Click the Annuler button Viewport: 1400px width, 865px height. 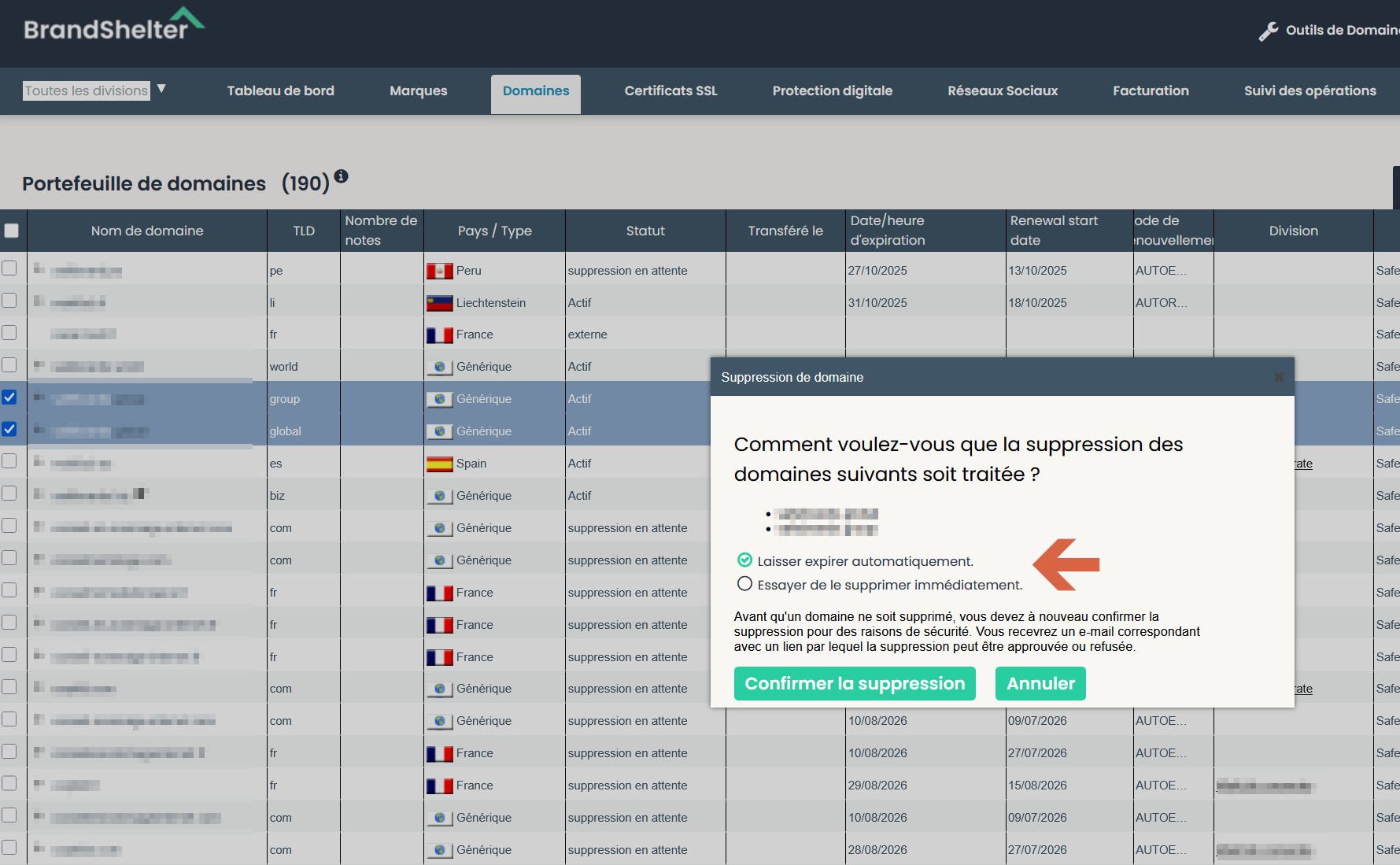(x=1040, y=684)
